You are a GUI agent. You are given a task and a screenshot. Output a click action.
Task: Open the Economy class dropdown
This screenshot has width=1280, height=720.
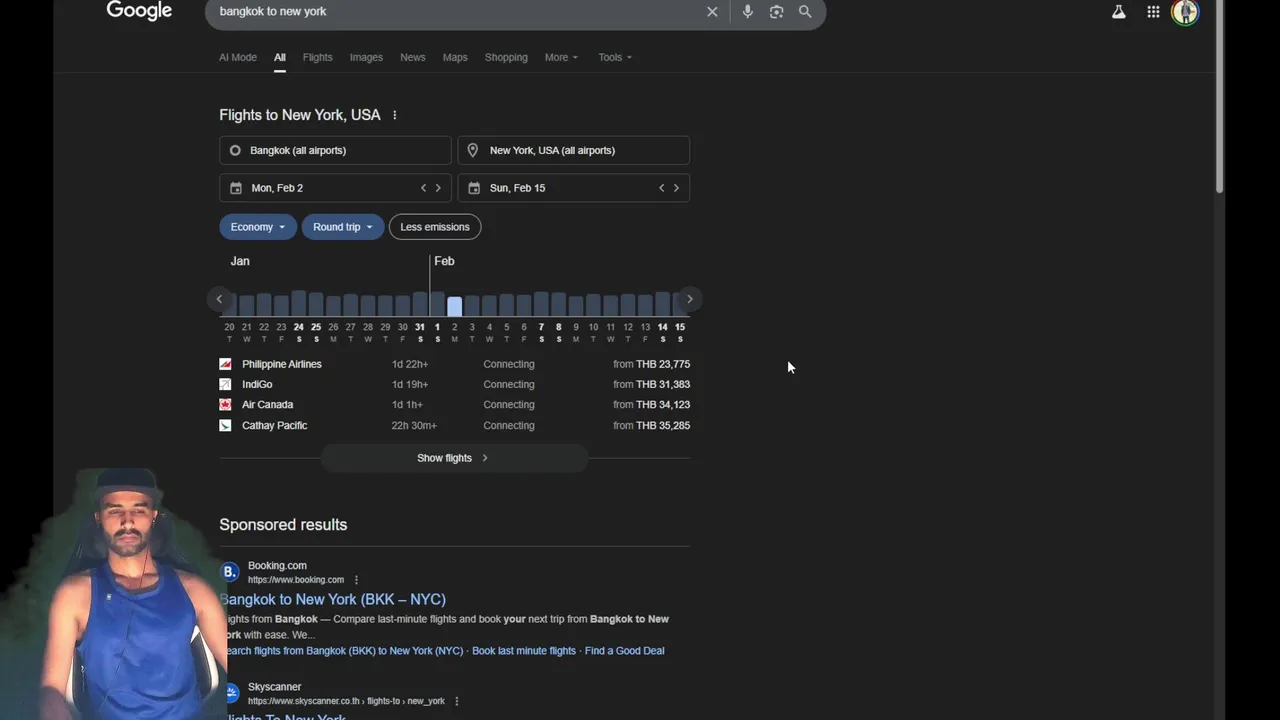pyautogui.click(x=258, y=227)
